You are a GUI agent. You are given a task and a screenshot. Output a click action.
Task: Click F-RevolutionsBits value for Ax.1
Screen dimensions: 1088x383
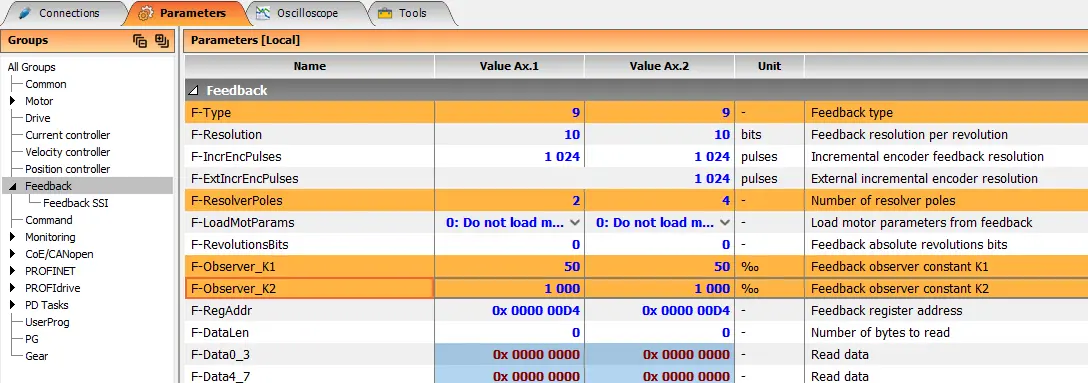[509, 245]
